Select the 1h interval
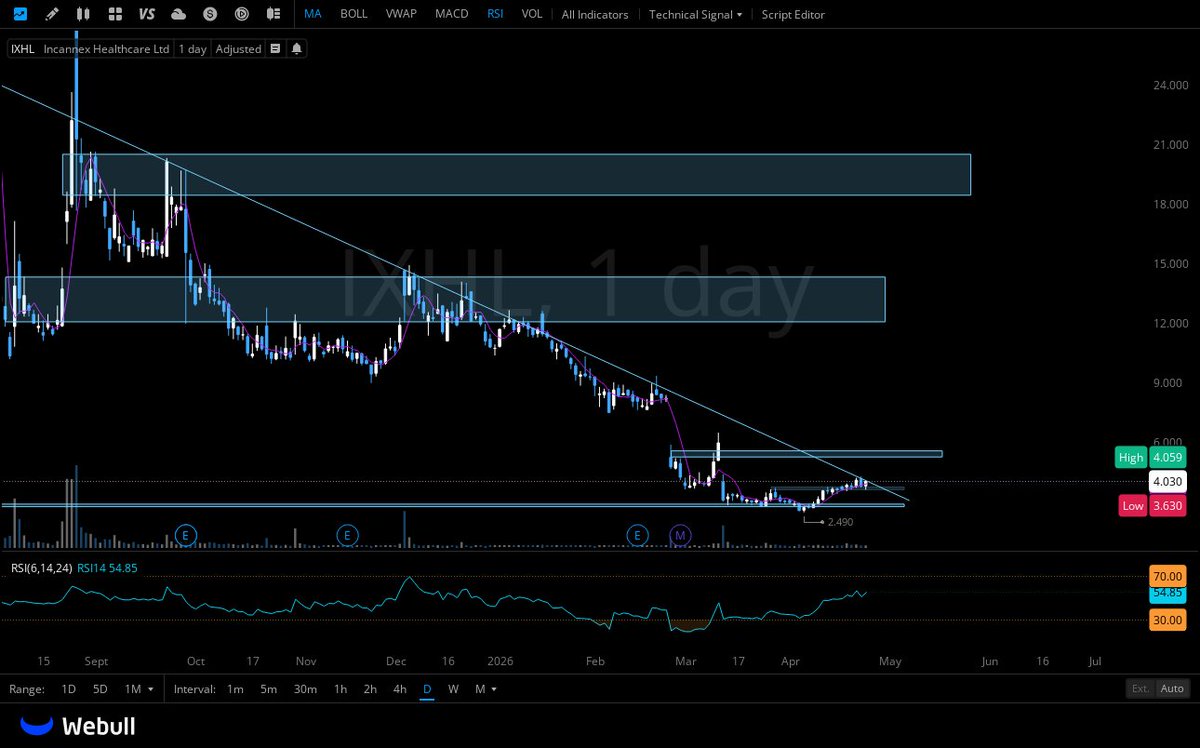 point(340,689)
